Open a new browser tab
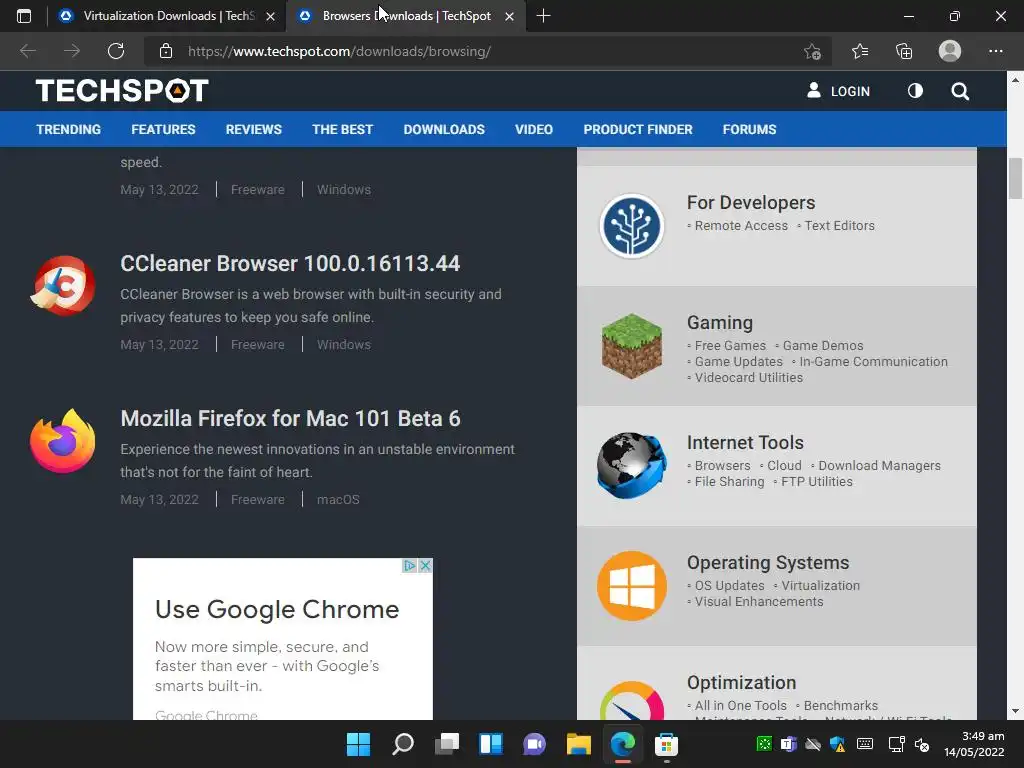The image size is (1024, 768). coord(543,16)
